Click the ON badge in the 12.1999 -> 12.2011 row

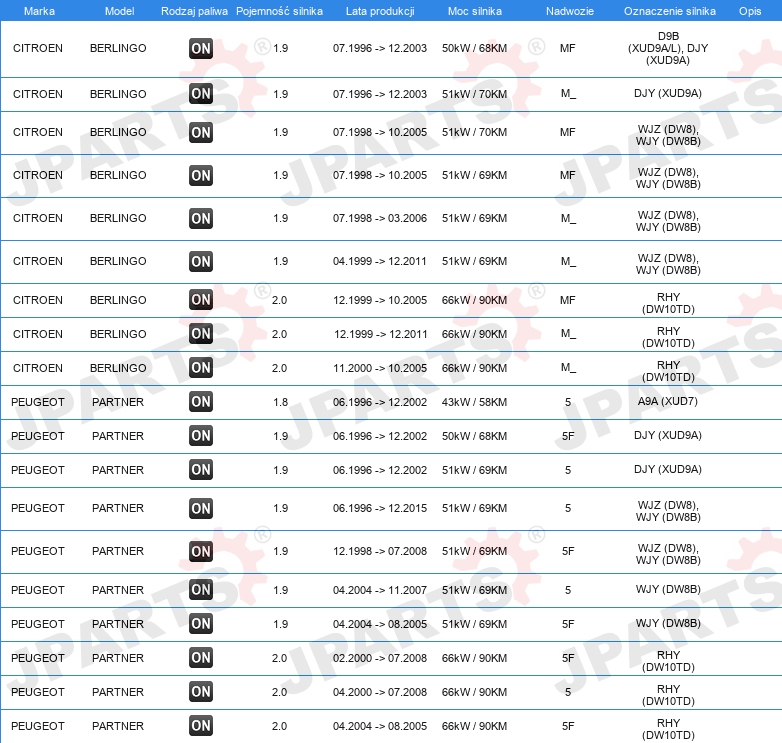point(201,334)
